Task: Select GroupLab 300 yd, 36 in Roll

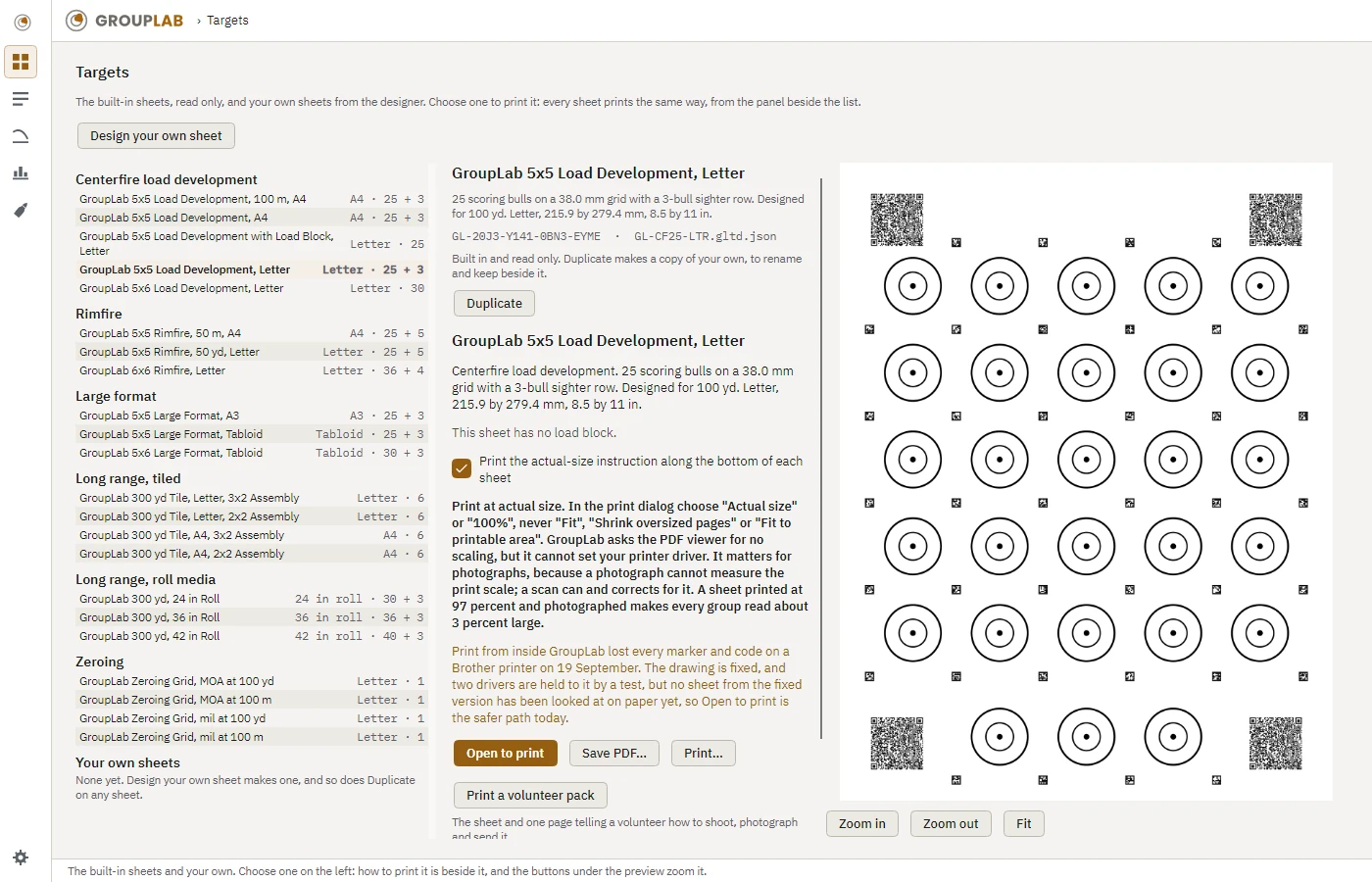Action: click(252, 617)
